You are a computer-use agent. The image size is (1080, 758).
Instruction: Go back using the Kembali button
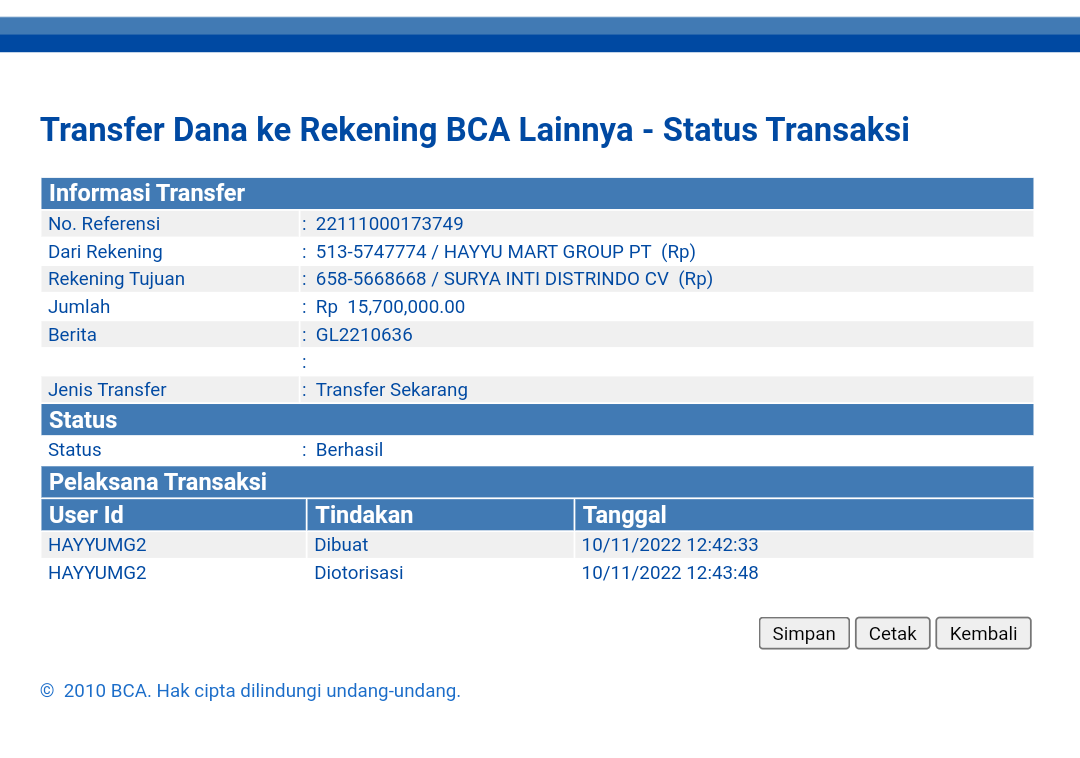pos(983,633)
